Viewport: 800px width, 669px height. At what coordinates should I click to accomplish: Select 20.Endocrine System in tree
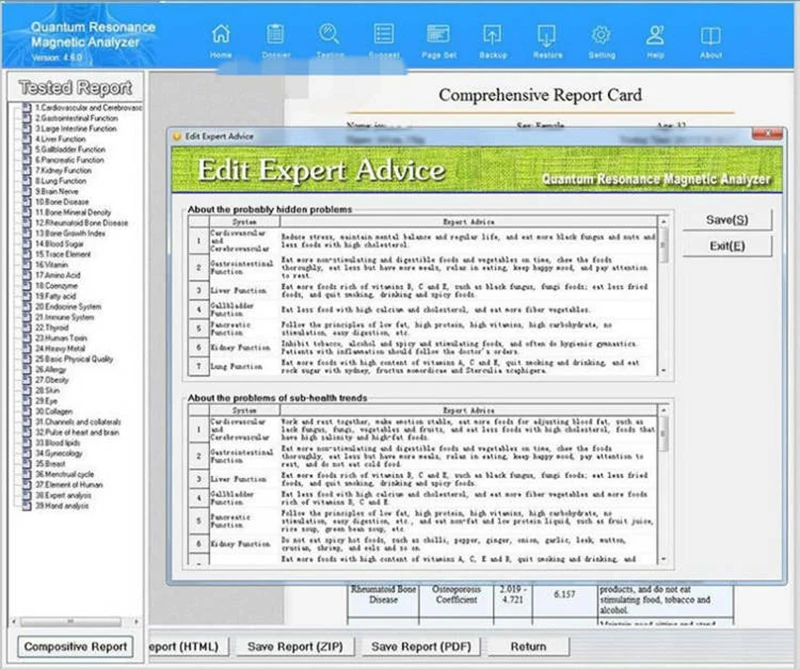(68, 307)
